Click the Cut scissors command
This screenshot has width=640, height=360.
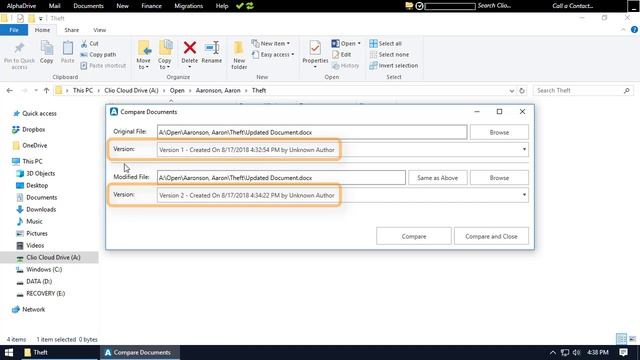pos(89,43)
